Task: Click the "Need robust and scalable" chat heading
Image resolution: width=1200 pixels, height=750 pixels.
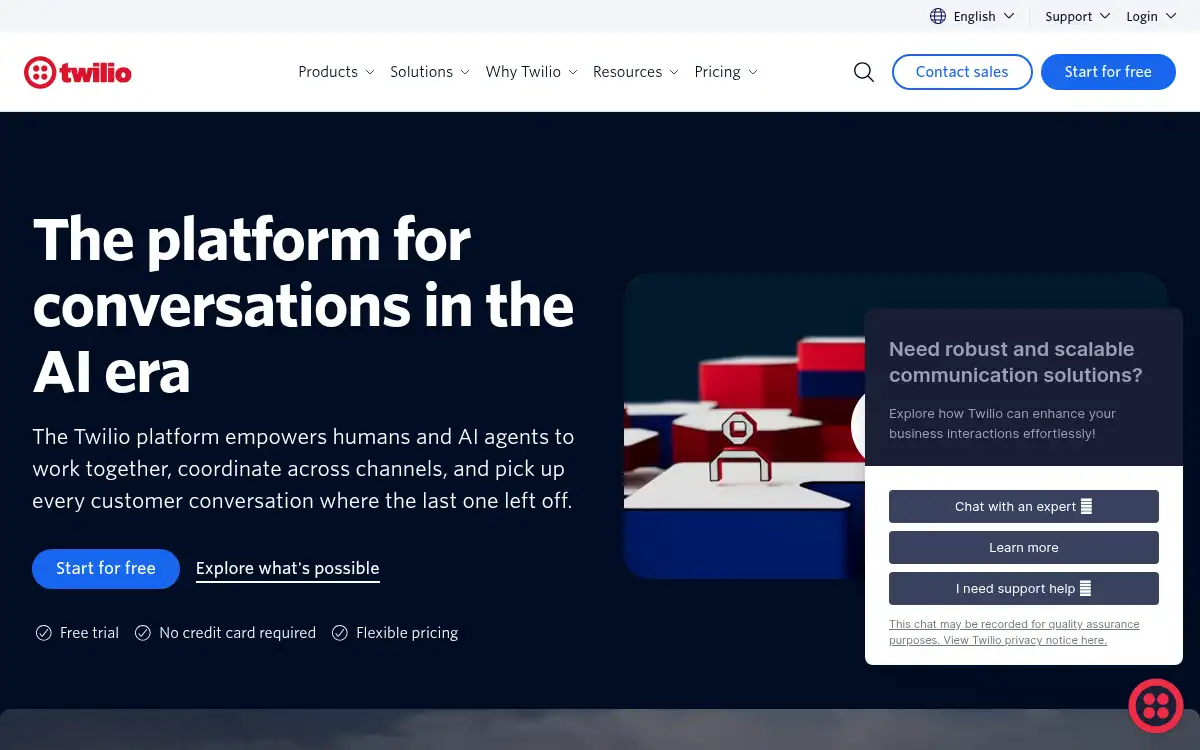Action: [x=1016, y=362]
